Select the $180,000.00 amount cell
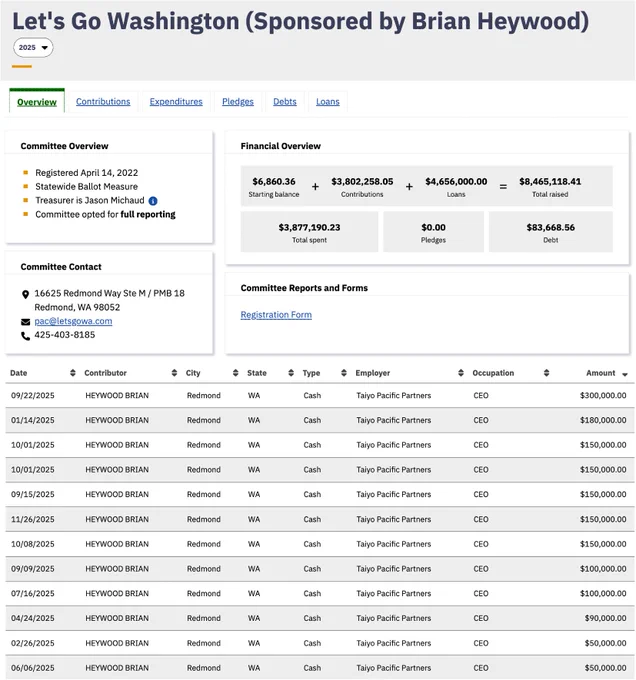 click(603, 420)
